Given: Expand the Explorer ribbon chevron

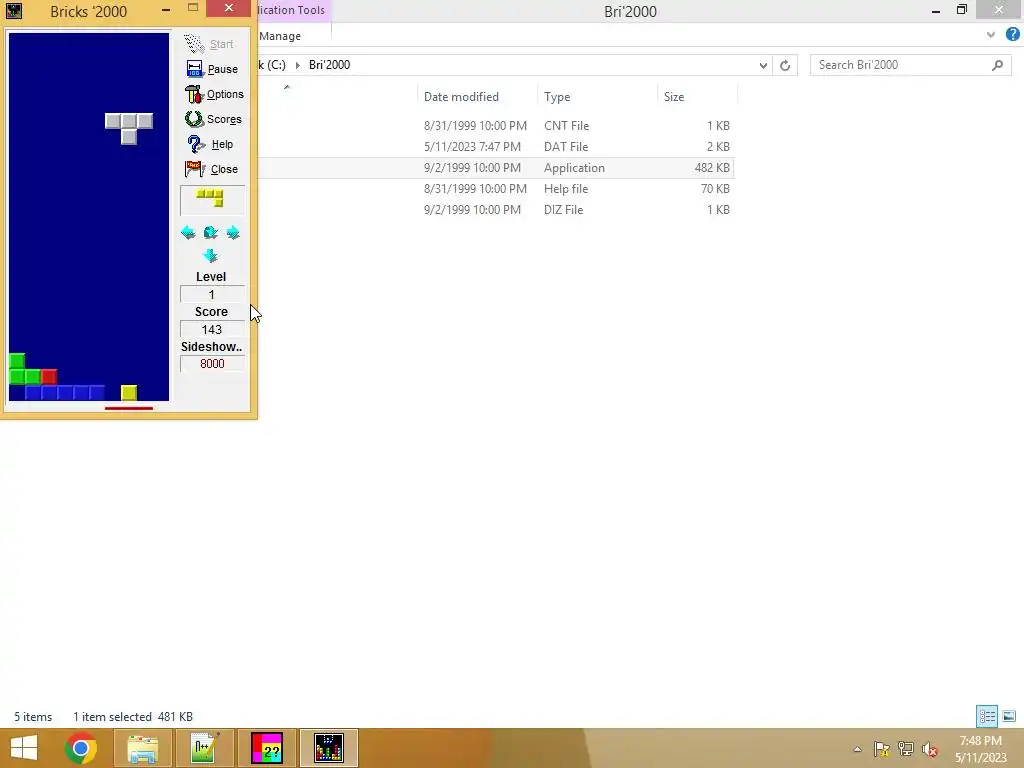Looking at the screenshot, I should tap(991, 35).
